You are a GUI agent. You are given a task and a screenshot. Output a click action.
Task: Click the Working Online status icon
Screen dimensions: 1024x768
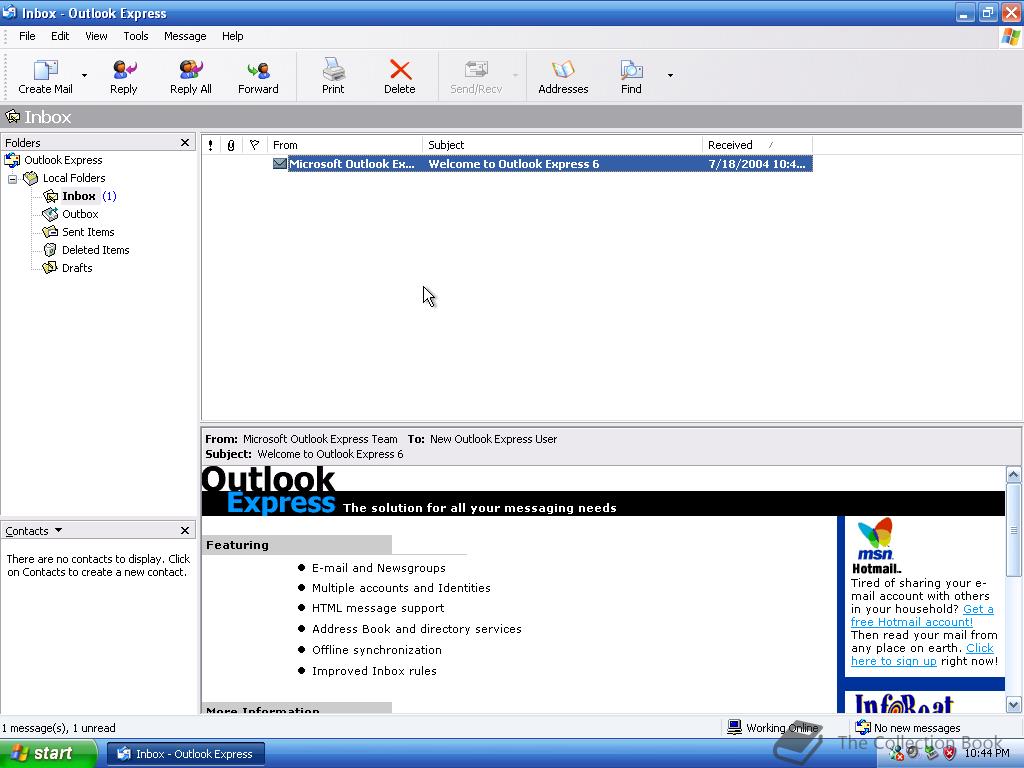coord(735,727)
